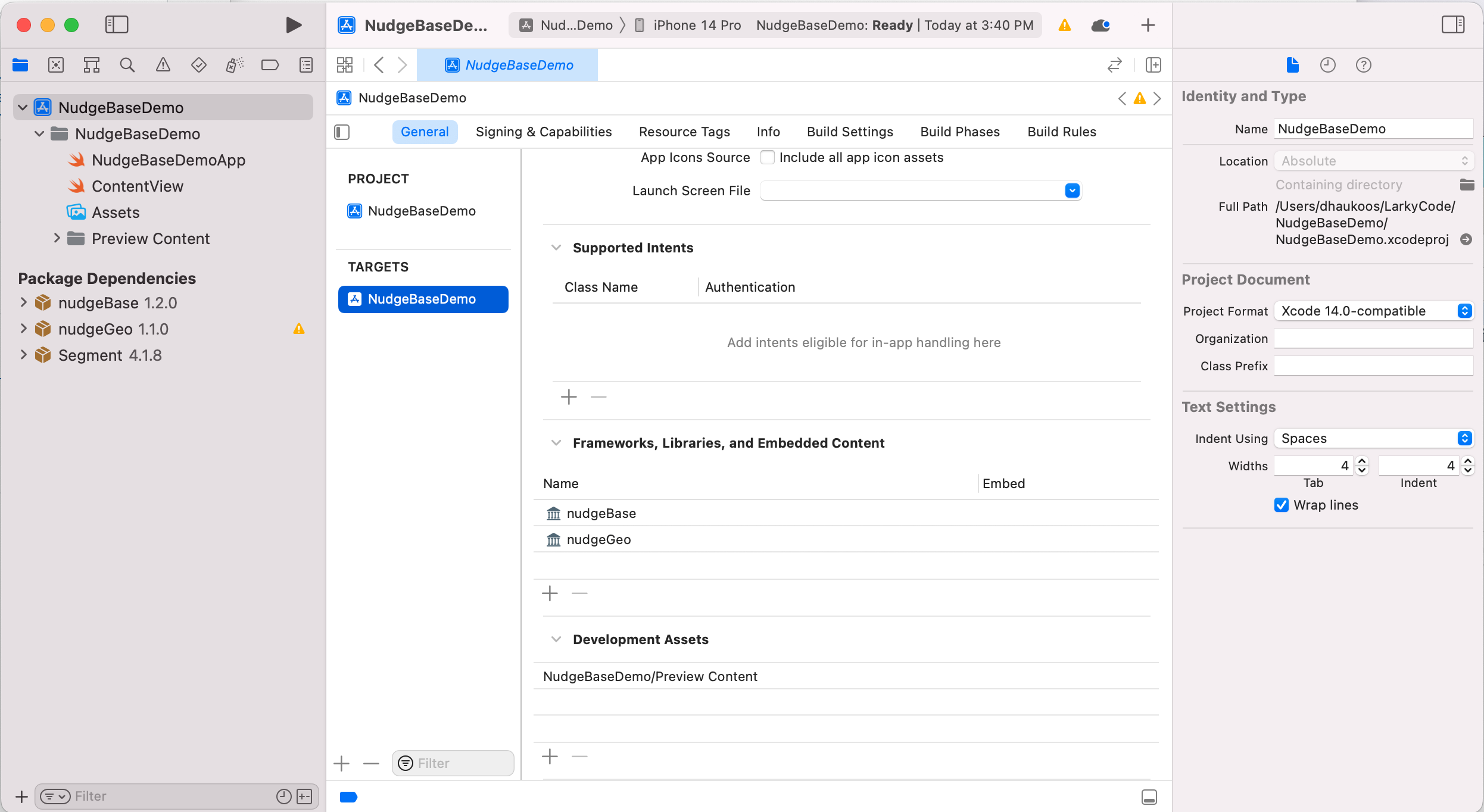Switch to the Build Rules tab
Screen dimensions: 1484x812
coord(1062,132)
